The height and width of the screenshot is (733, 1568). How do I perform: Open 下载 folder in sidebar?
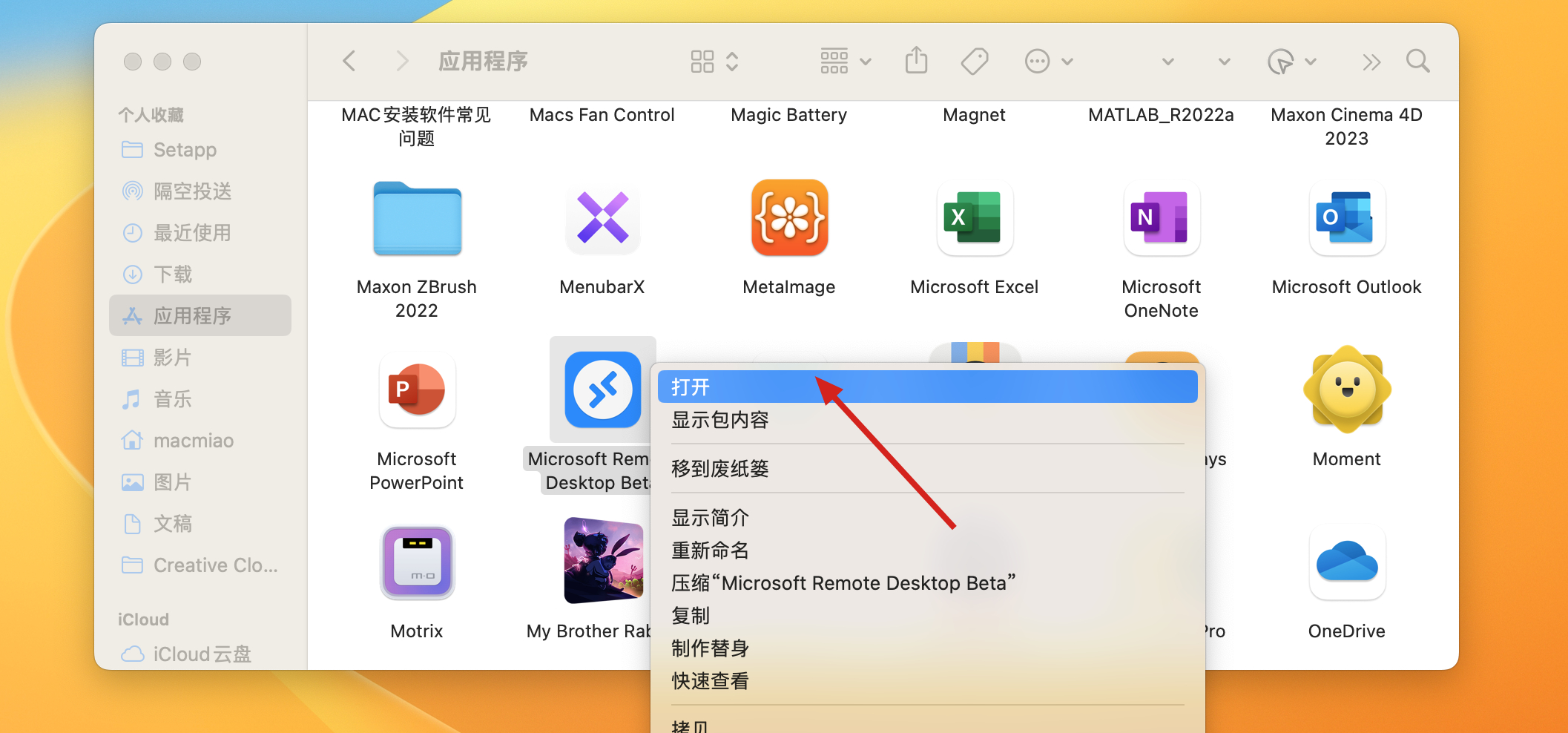pyautogui.click(x=172, y=275)
